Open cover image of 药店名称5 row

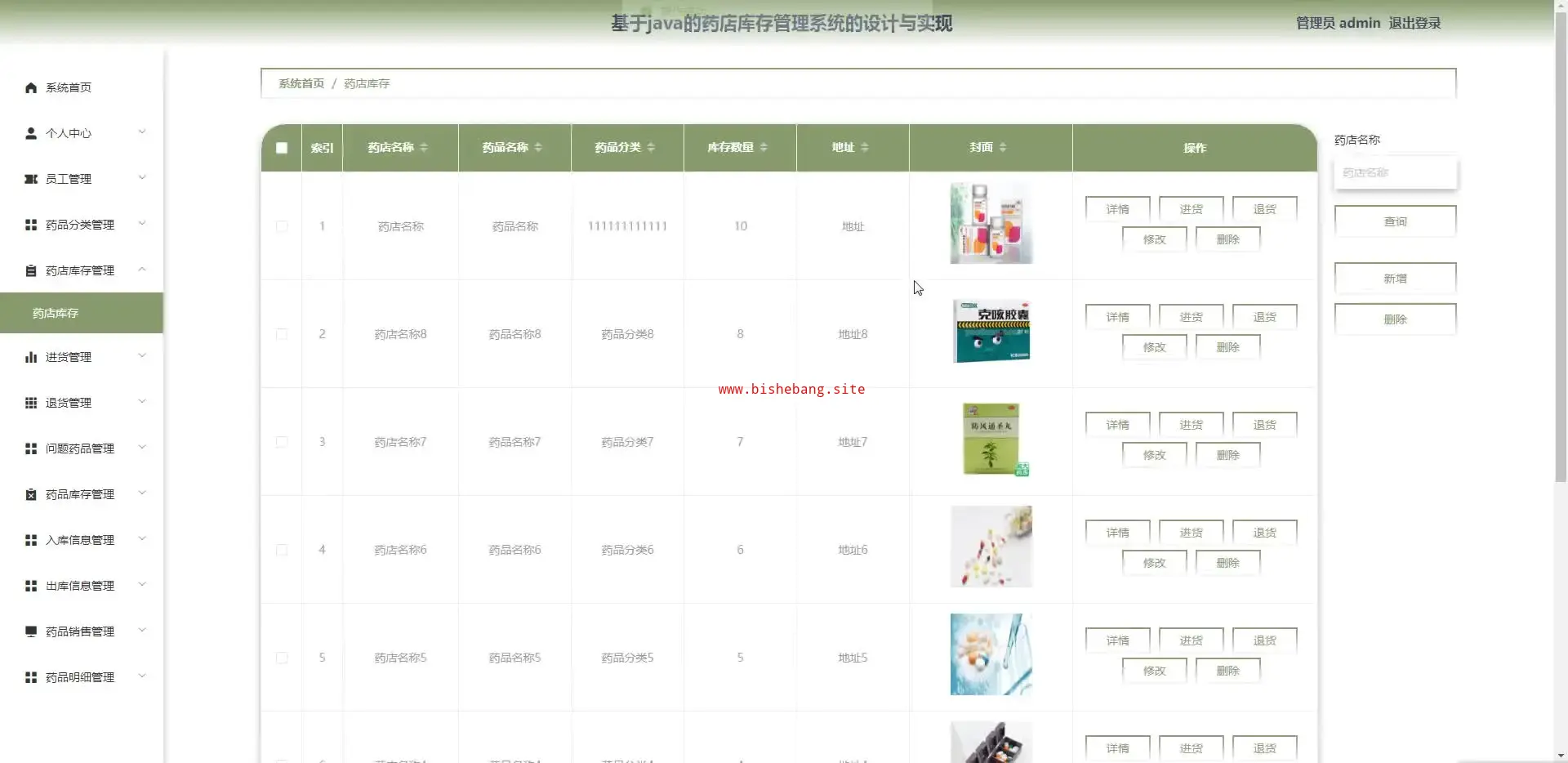point(991,654)
